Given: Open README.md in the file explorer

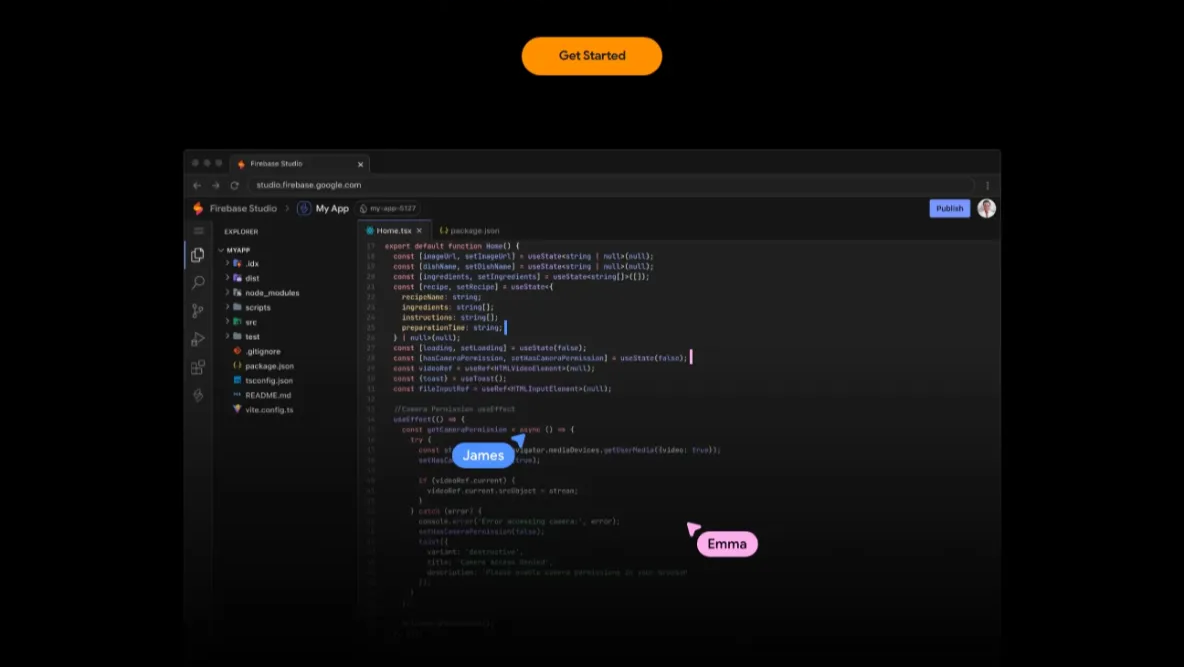Looking at the screenshot, I should [268, 395].
